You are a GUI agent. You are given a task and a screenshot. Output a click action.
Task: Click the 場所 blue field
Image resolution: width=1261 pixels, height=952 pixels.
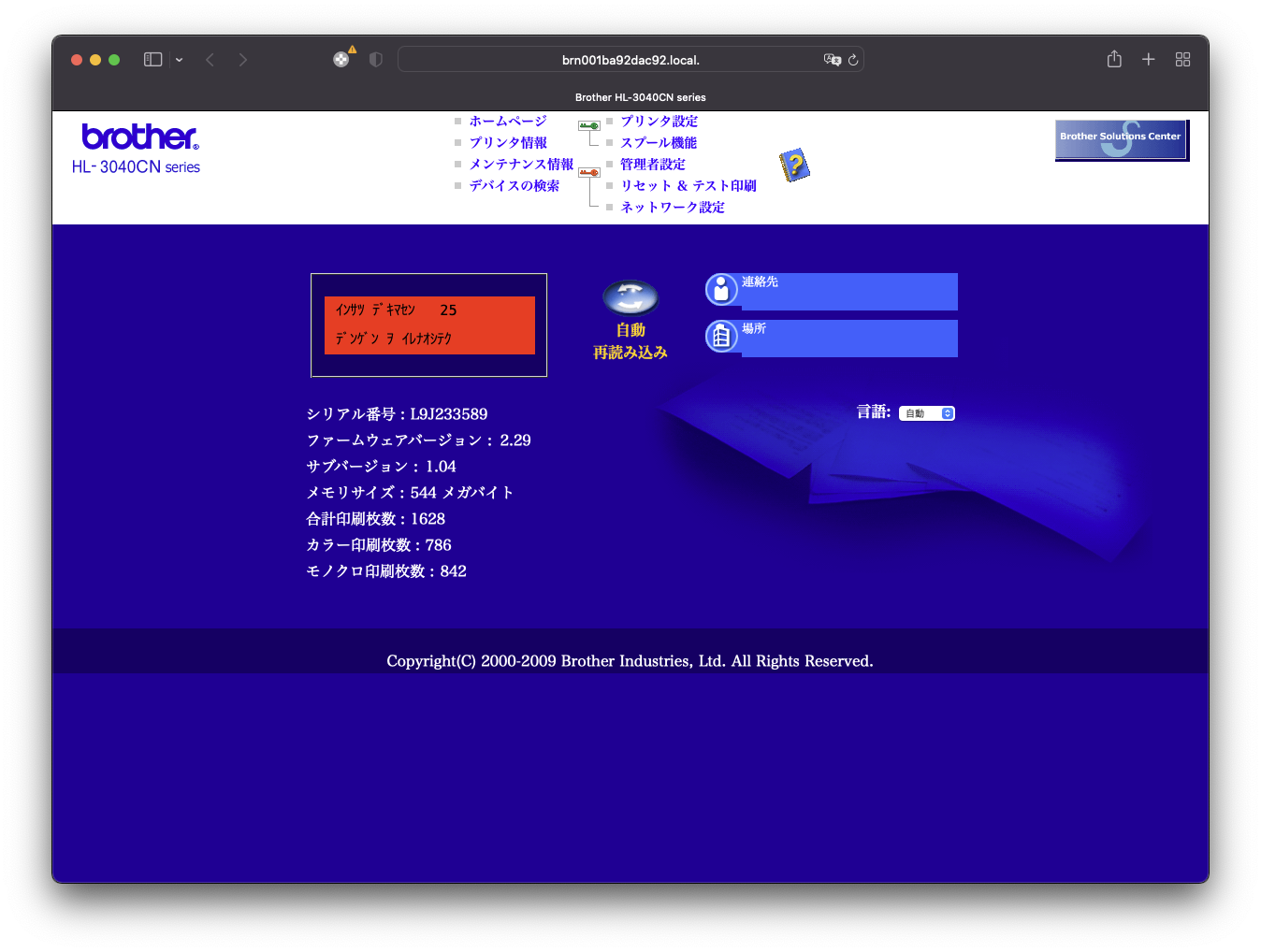click(849, 339)
